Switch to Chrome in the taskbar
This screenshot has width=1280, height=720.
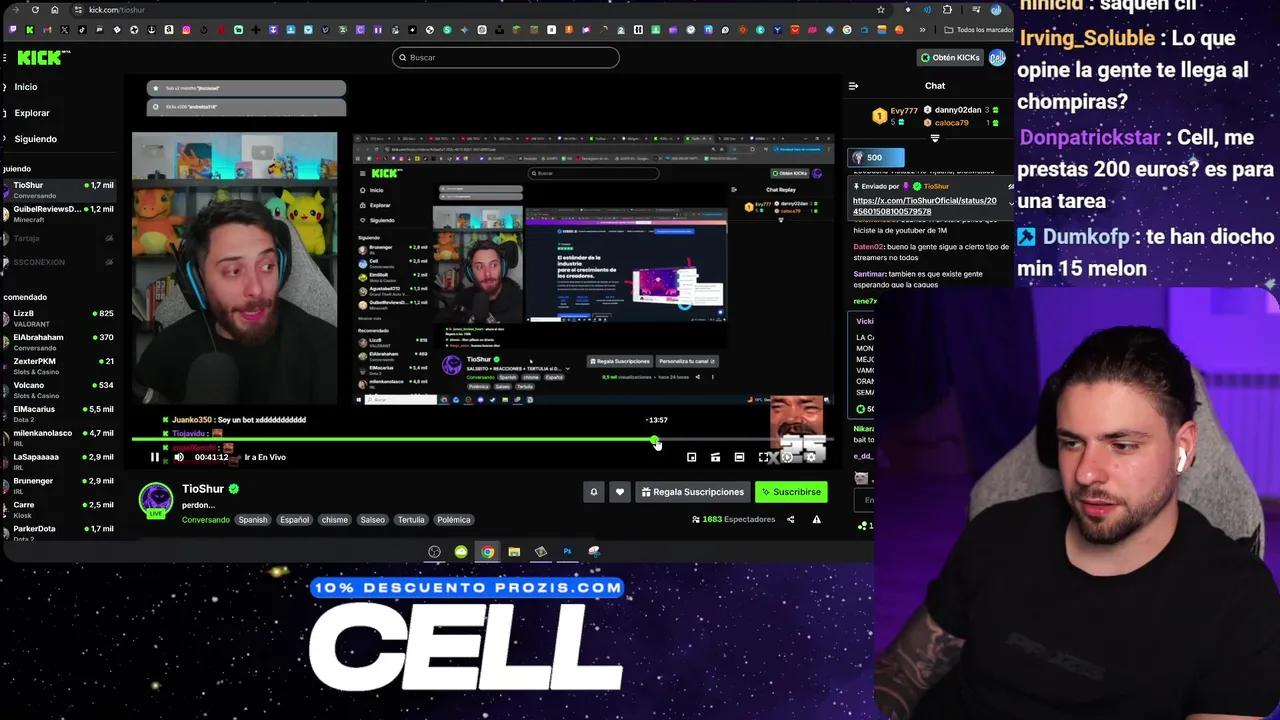(487, 552)
